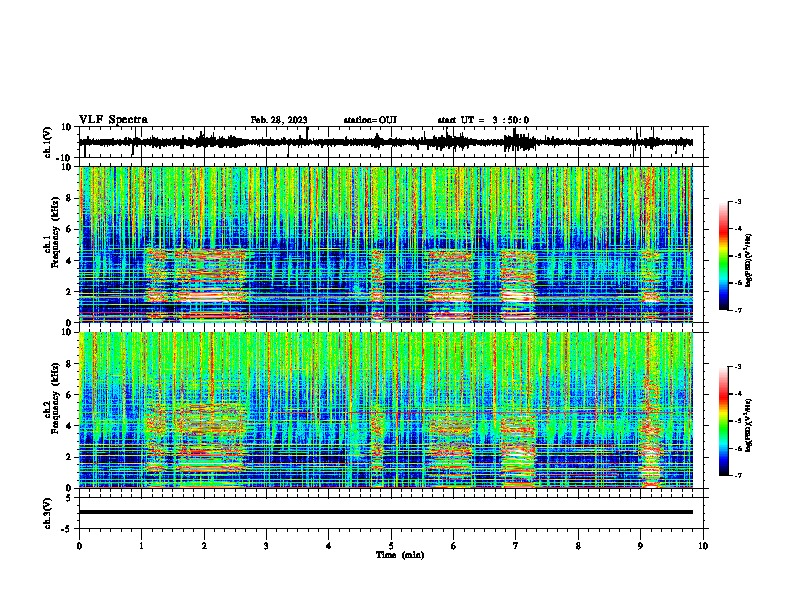Click time axis tick label "9"
Viewport: 792px width, 612px height.
click(640, 546)
